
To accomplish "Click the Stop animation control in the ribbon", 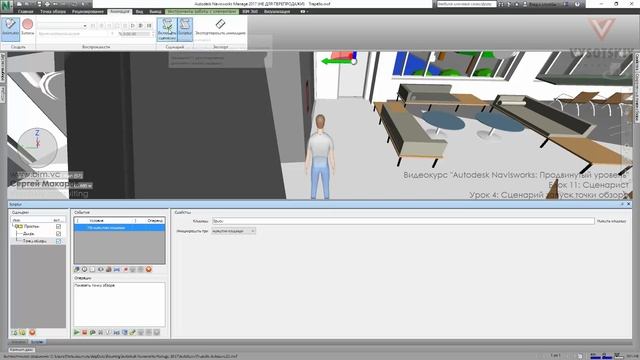I will pos(124,26).
